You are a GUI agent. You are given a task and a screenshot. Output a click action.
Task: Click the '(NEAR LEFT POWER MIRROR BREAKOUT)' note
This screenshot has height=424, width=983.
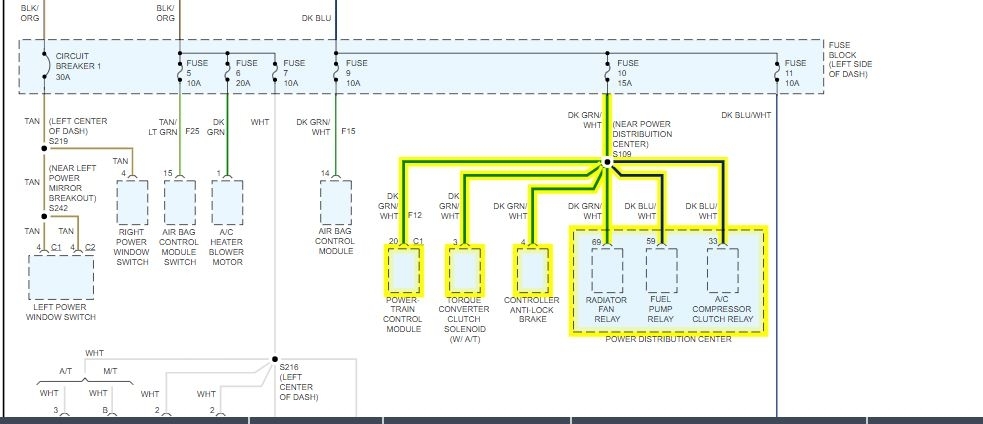pos(73,183)
